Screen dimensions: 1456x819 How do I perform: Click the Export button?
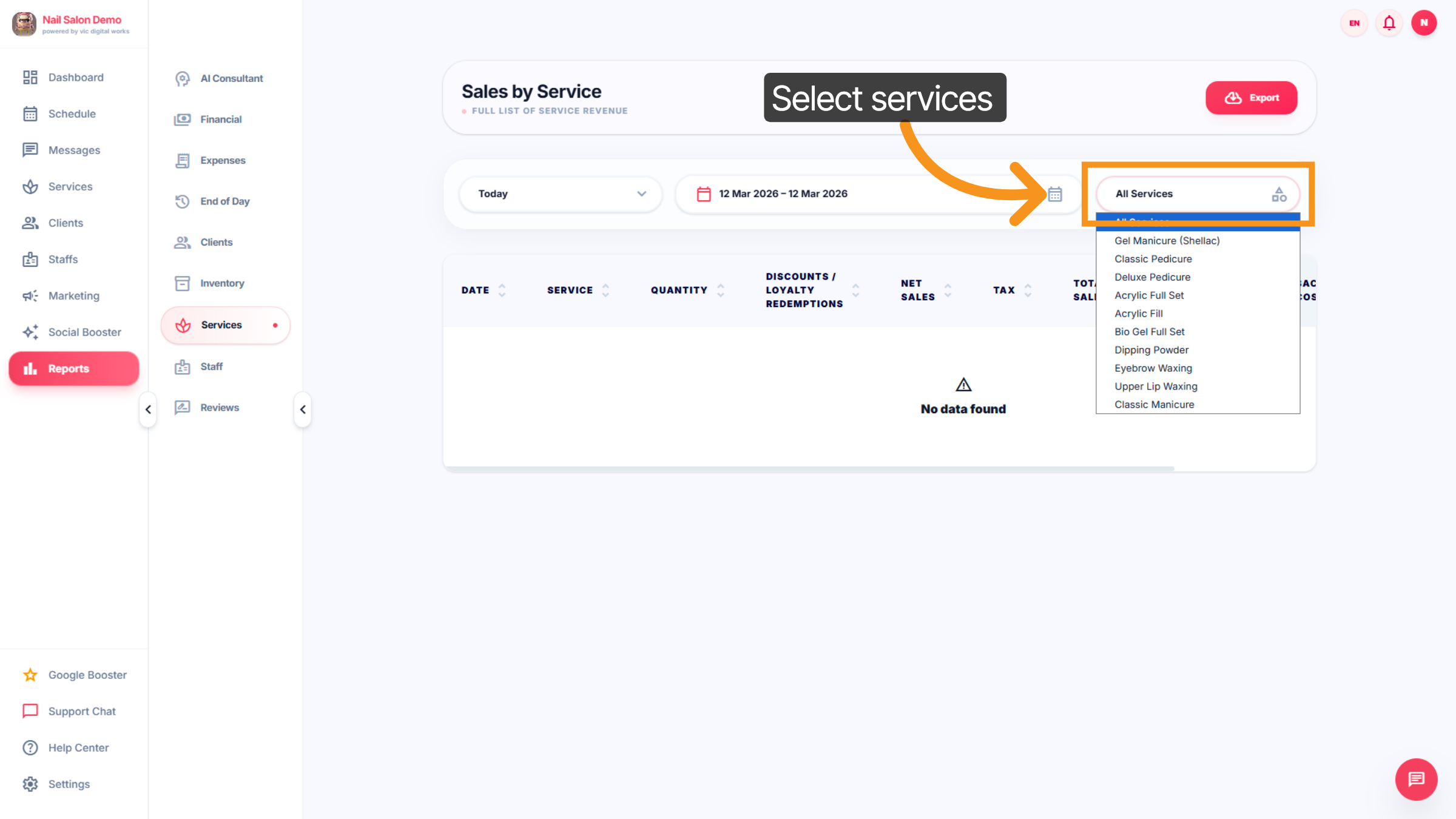[1251, 98]
